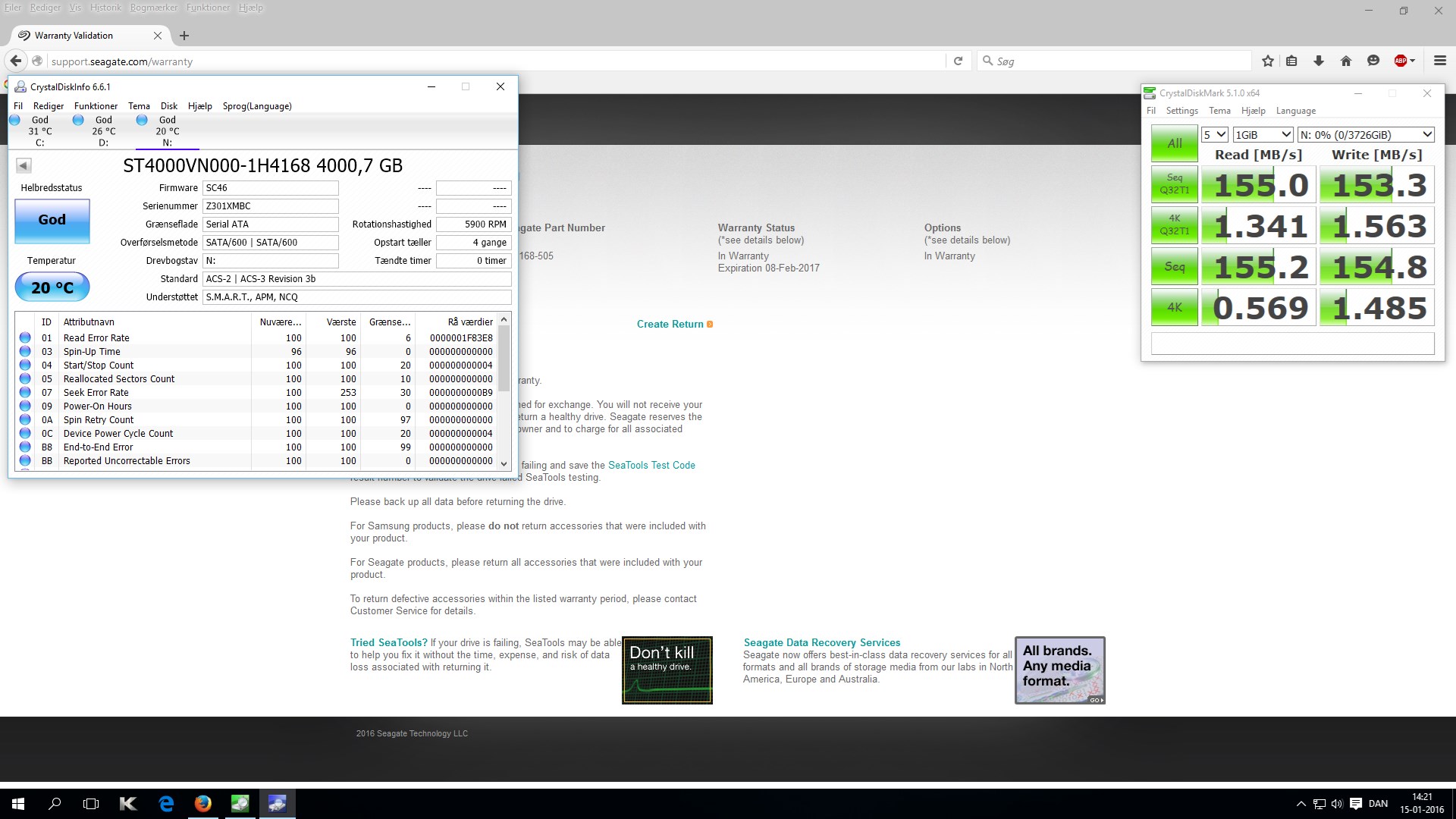Open Sprog(Language) menu in CrystalDiskInfo
The image size is (1456, 819).
(257, 106)
